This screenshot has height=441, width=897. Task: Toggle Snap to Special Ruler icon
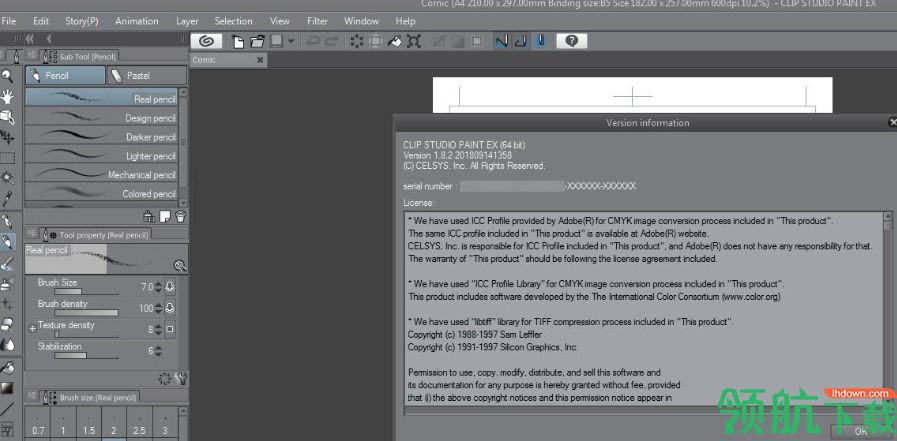(x=521, y=41)
